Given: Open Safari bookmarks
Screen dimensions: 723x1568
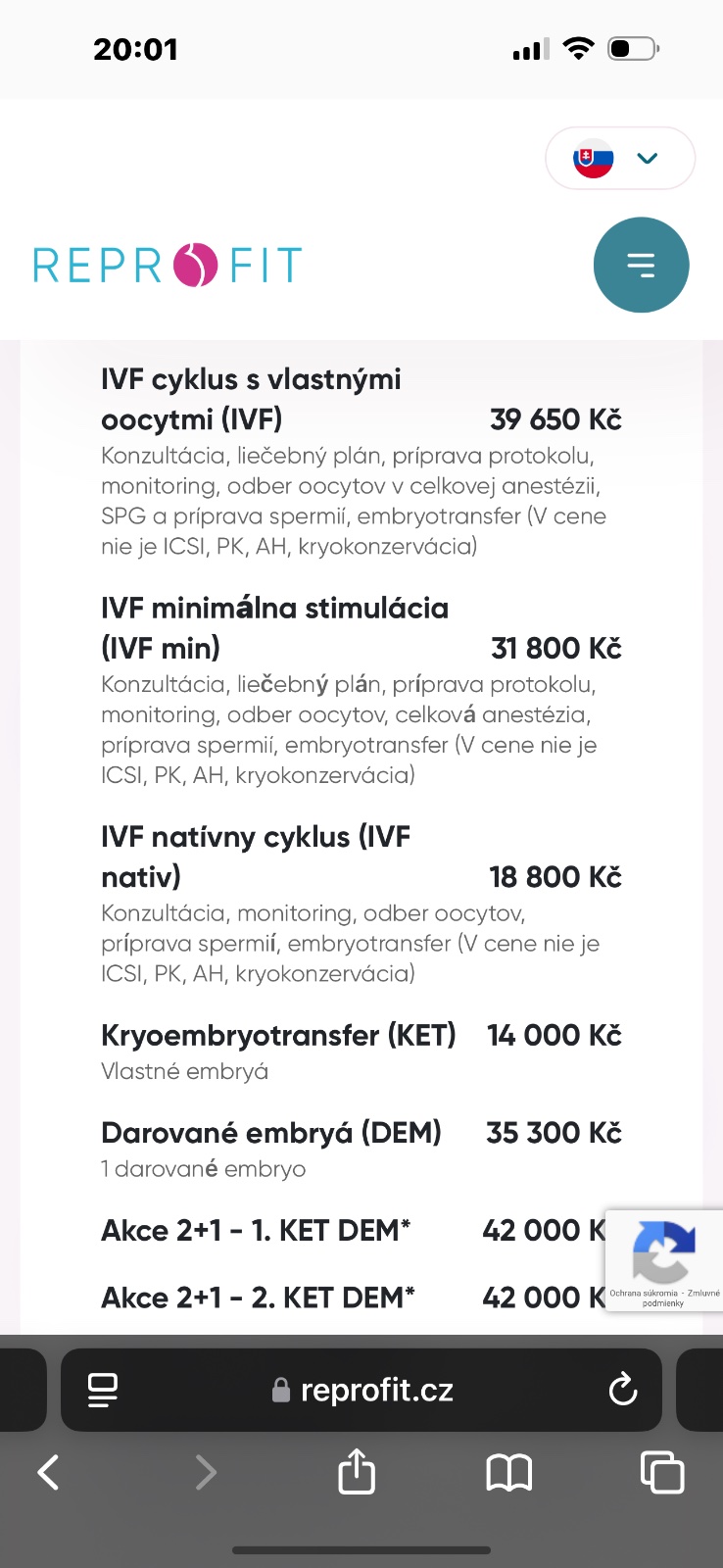Looking at the screenshot, I should pos(508,1472).
